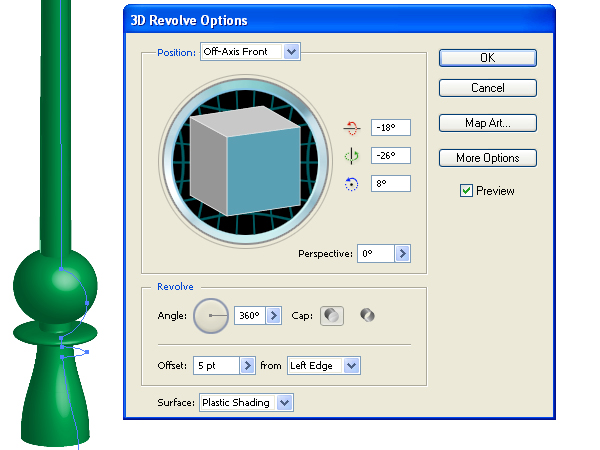This screenshot has height=450, width=600.
Task: Click the X-axis rotation icon
Action: point(351,128)
